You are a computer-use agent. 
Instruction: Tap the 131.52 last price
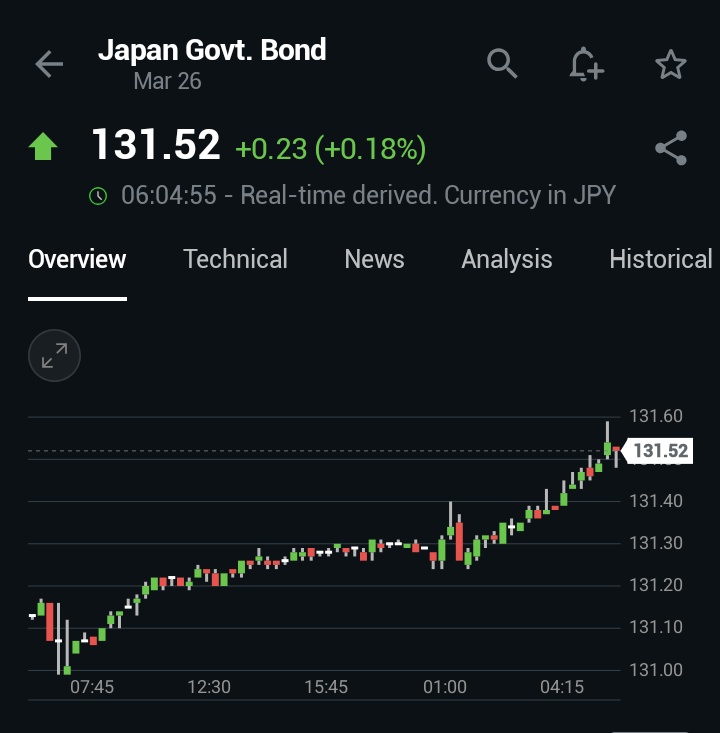156,144
